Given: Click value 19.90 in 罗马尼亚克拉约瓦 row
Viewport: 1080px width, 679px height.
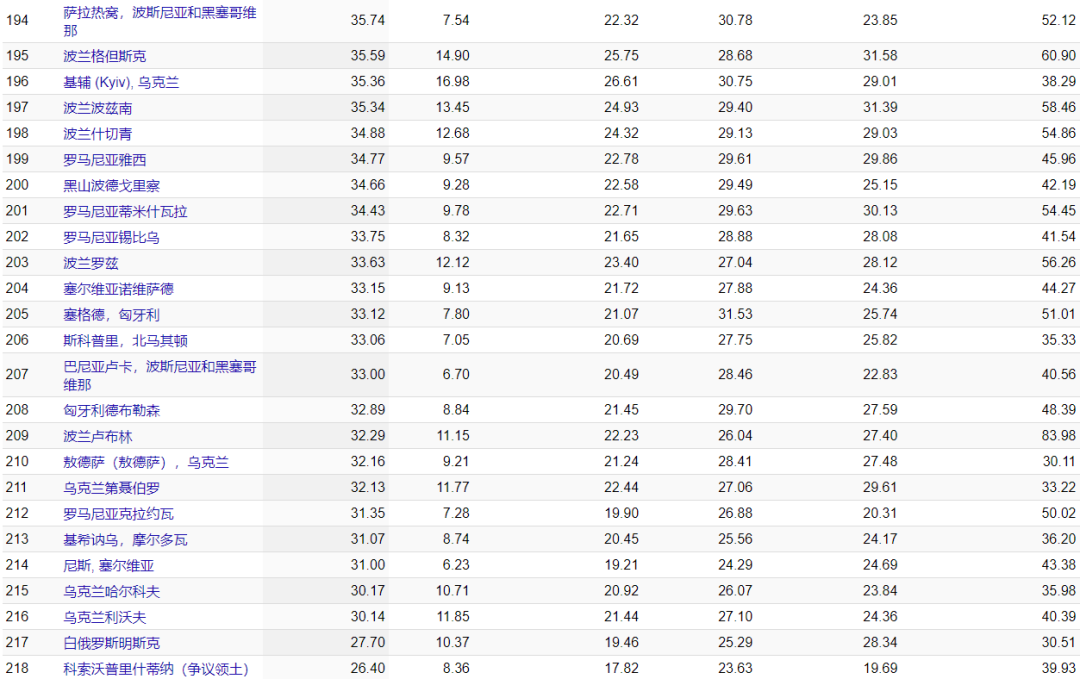Looking at the screenshot, I should pos(621,513).
